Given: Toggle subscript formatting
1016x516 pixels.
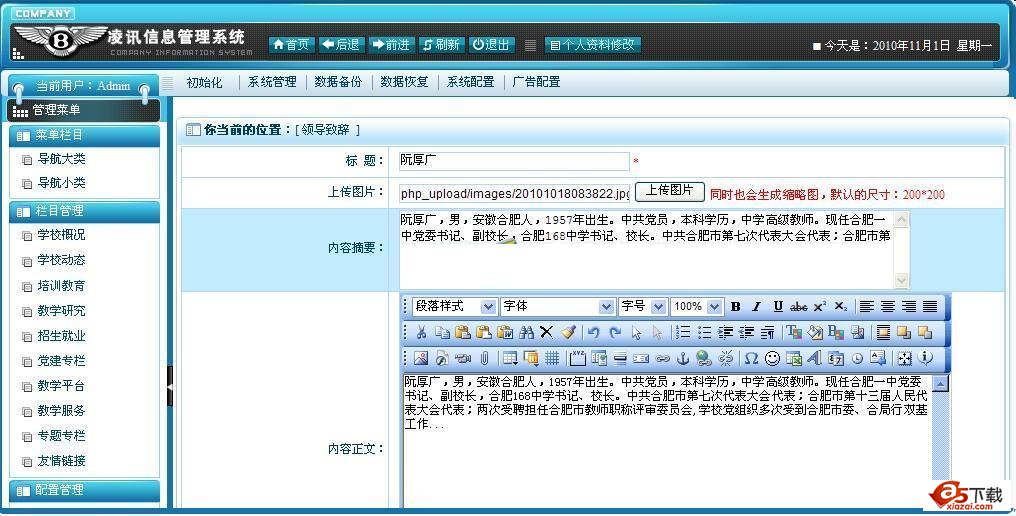Looking at the screenshot, I should pos(840,307).
